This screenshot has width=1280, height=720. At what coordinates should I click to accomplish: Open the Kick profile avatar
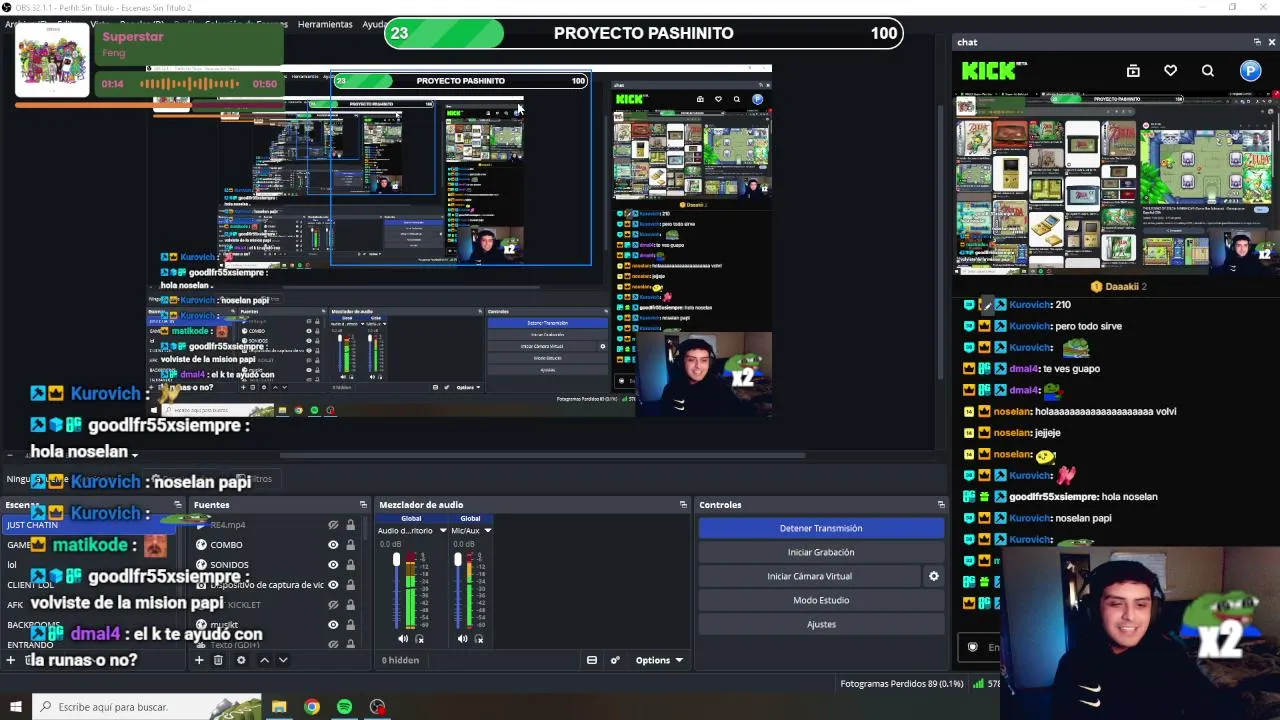(x=1251, y=70)
